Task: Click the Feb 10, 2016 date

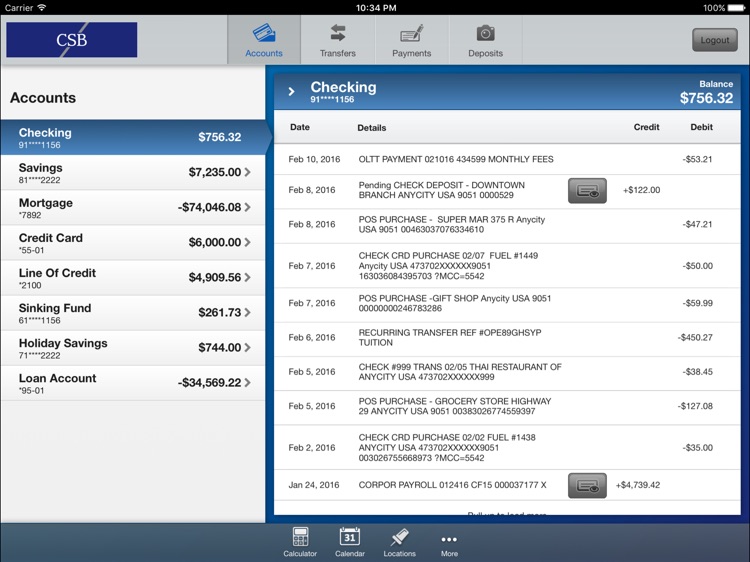Action: 314,159
